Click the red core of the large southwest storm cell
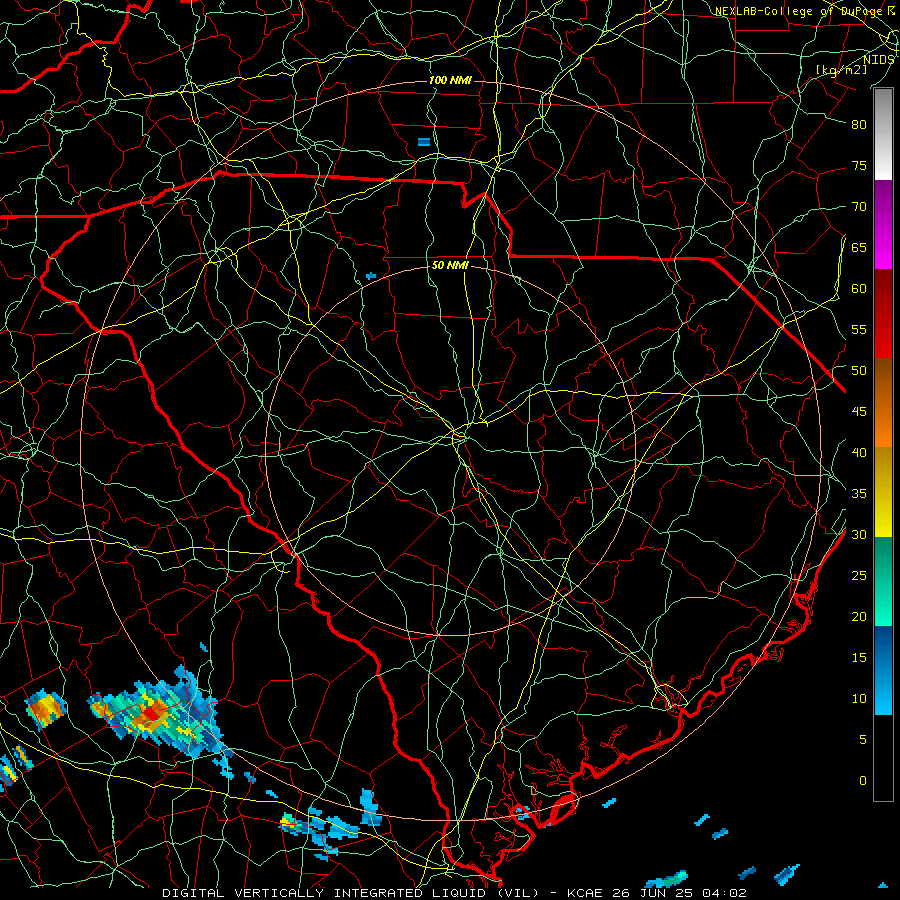 [150, 713]
